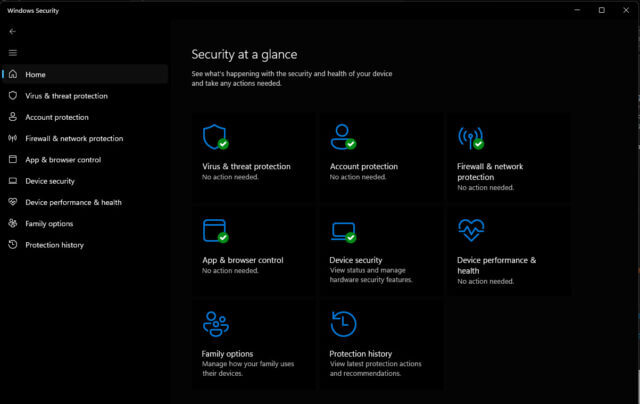Image resolution: width=640 pixels, height=404 pixels.
Task: Click the large shield icon on Virus & threat protection card
Action: [x=215, y=137]
